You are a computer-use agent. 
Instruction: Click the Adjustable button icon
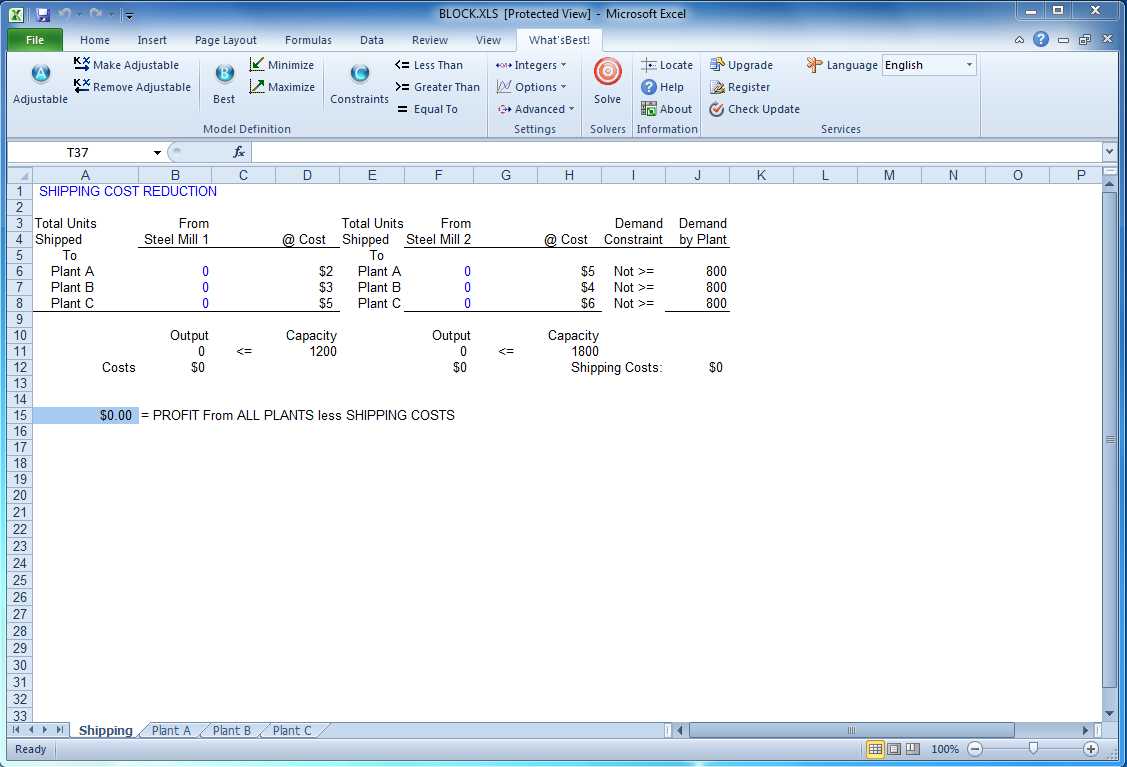pos(40,73)
